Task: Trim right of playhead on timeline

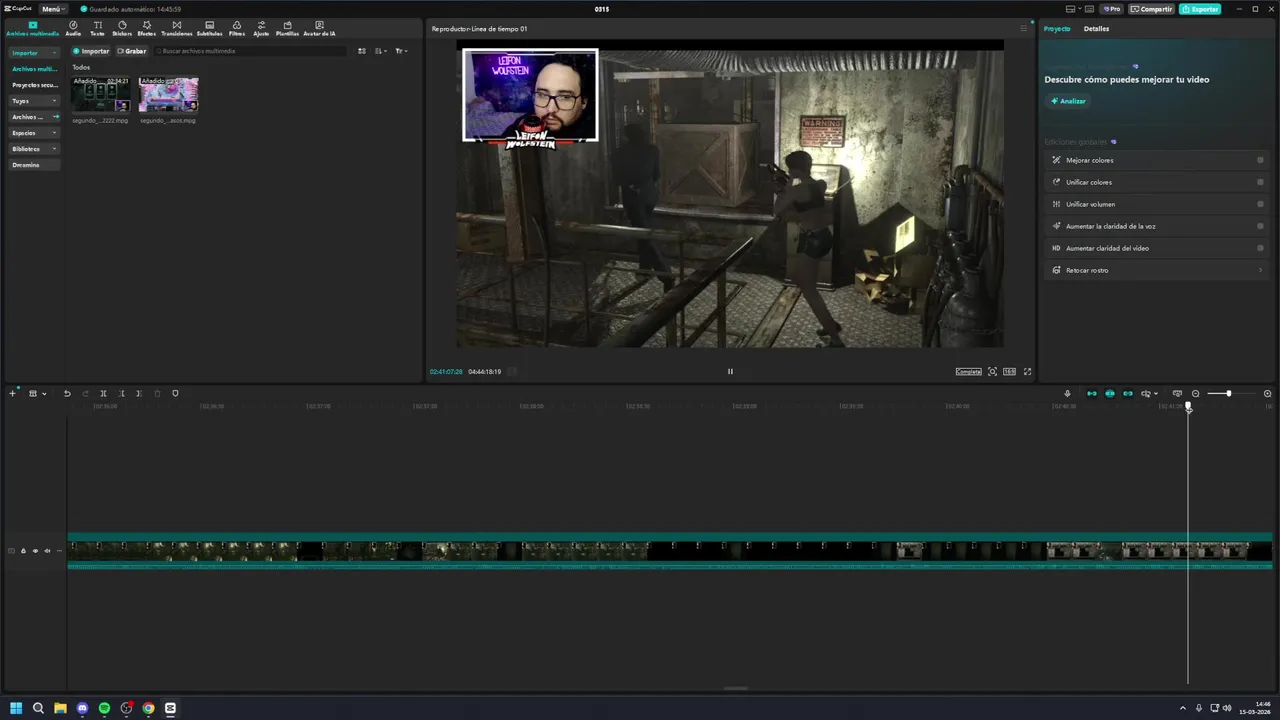Action: pyautogui.click(x=139, y=394)
